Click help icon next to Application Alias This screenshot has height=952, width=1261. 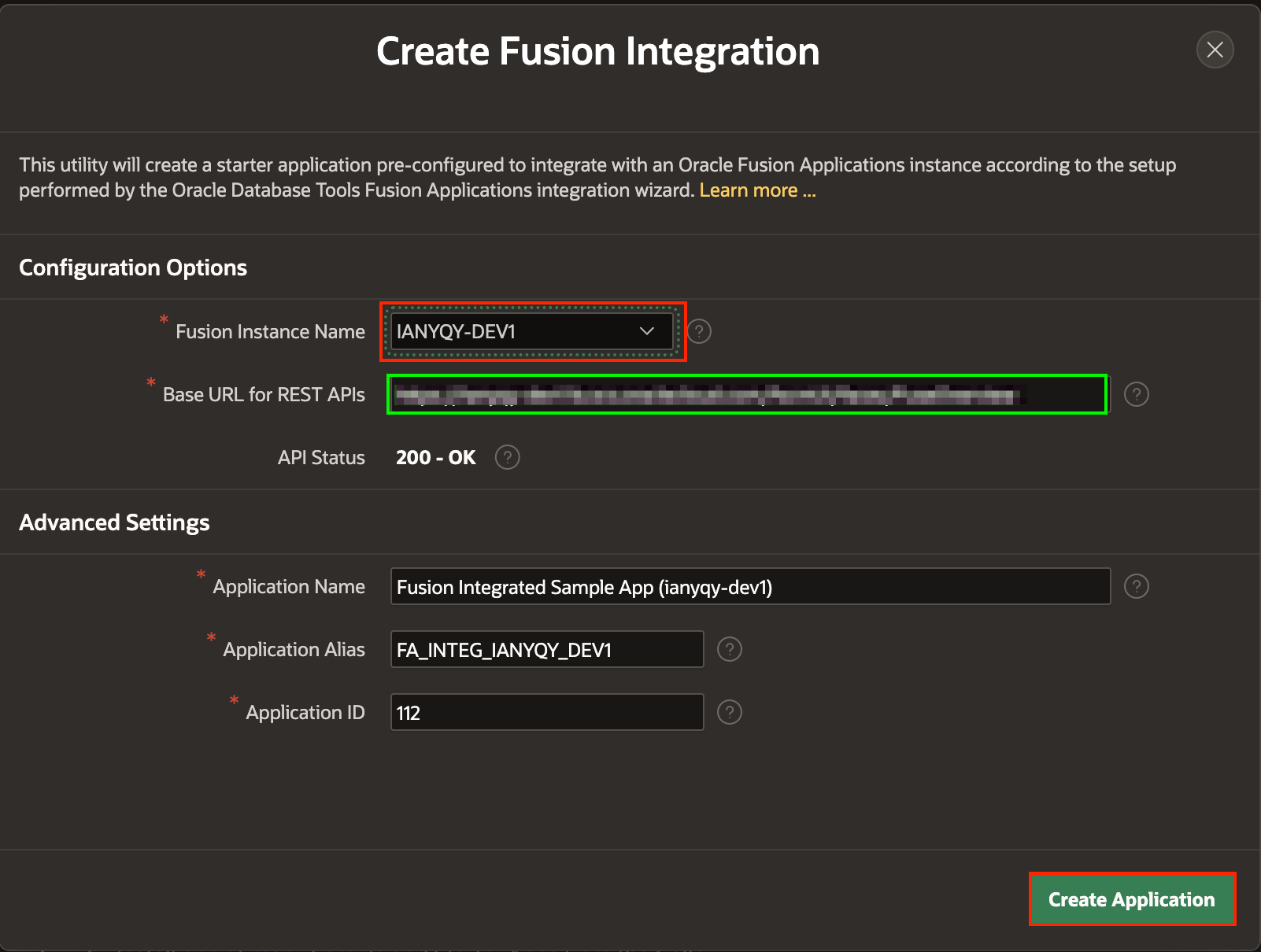pyautogui.click(x=730, y=649)
